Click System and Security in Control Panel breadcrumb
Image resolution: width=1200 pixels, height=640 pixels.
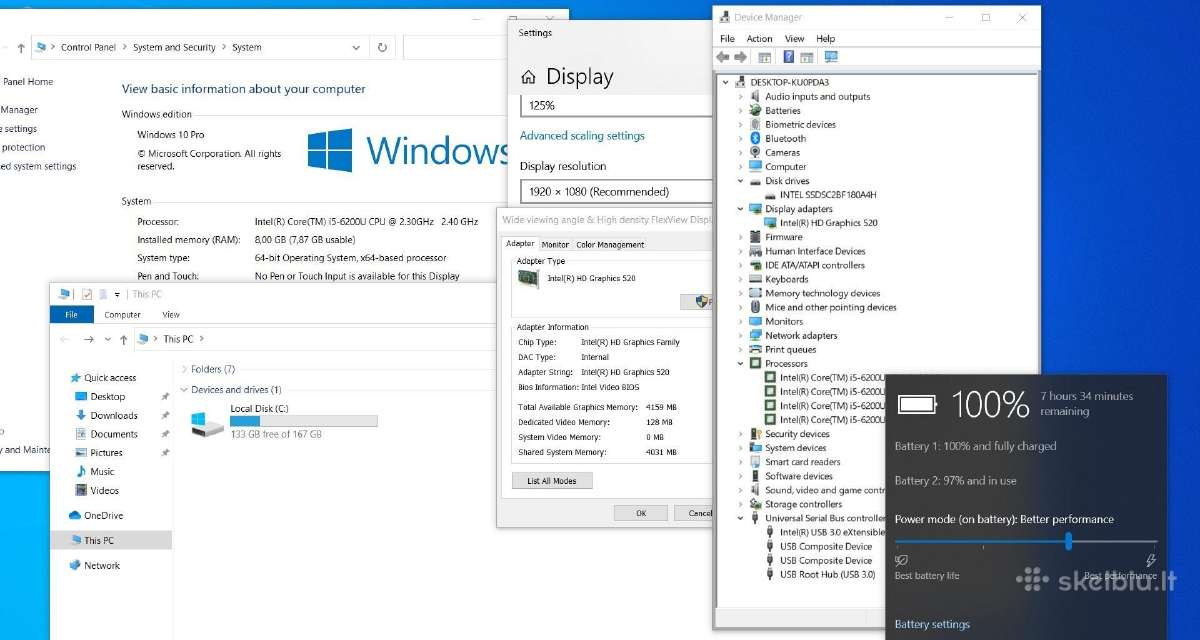pyautogui.click(x=174, y=47)
